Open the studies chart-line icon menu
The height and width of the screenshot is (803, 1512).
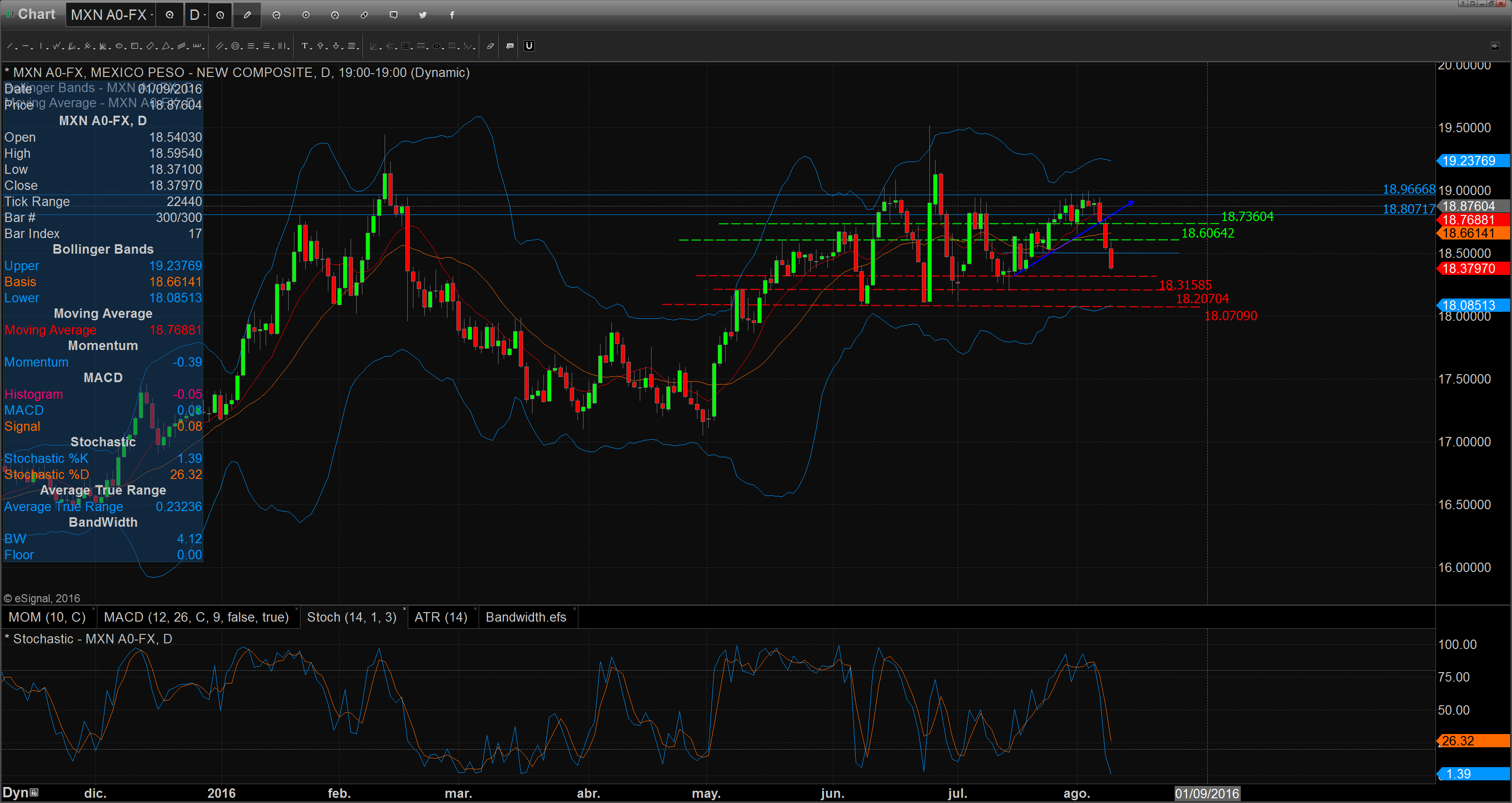point(276,15)
